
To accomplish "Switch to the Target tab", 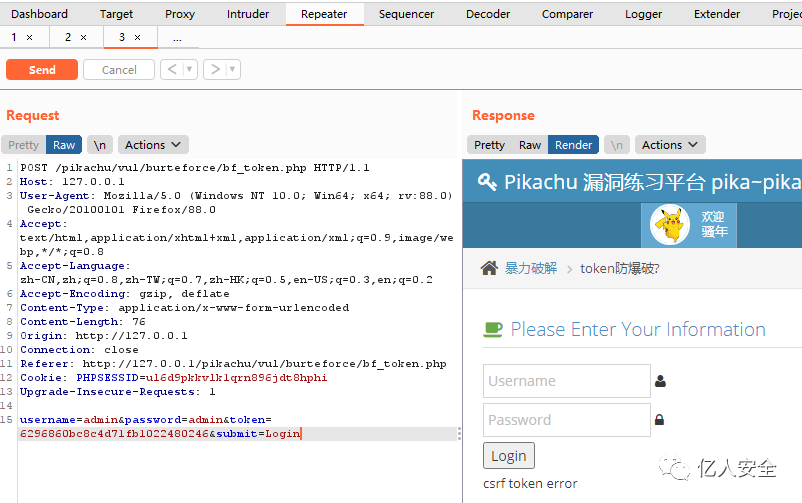I will pyautogui.click(x=116, y=14).
